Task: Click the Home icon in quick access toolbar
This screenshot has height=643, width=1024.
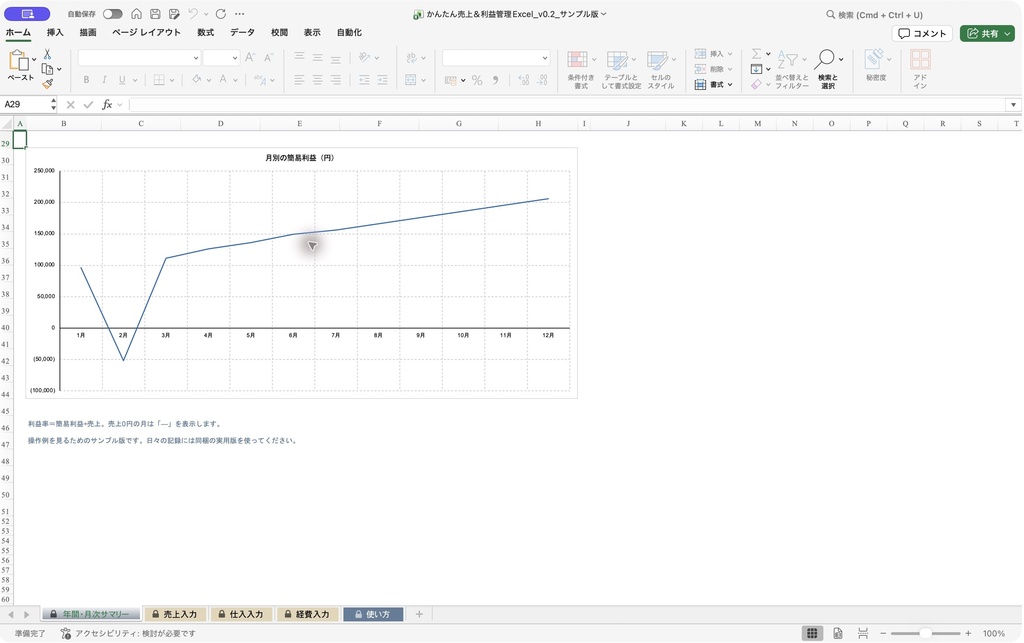Action: click(136, 14)
